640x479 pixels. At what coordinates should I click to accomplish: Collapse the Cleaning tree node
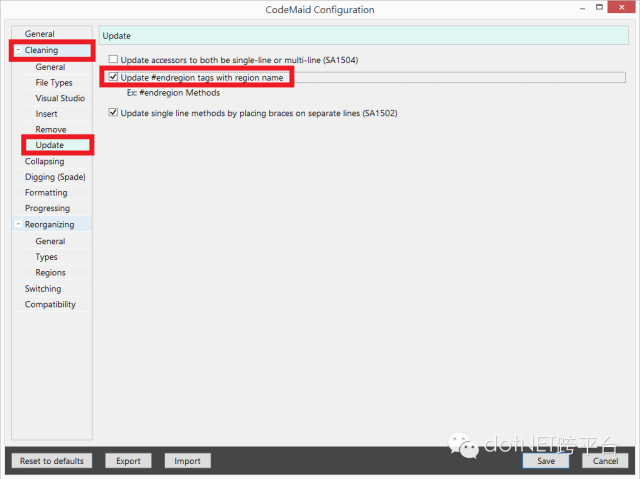(x=18, y=50)
